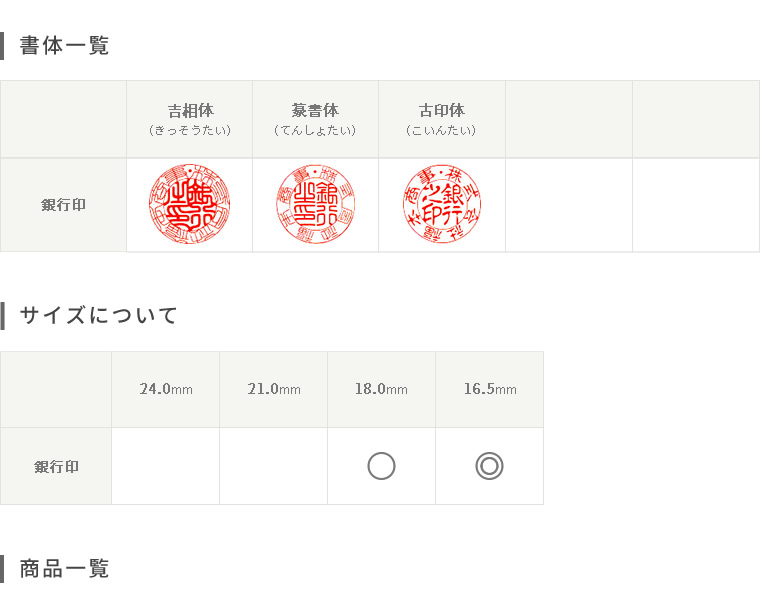Image resolution: width=760 pixels, height=609 pixels.
Task: Click the 古印体 red seal stamp sample
Action: tap(442, 204)
